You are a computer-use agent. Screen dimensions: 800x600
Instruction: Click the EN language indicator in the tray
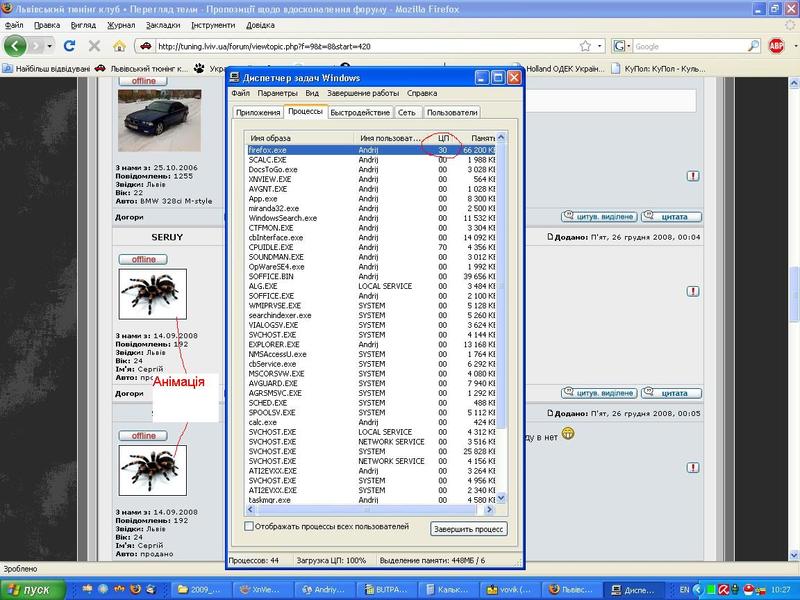(684, 590)
